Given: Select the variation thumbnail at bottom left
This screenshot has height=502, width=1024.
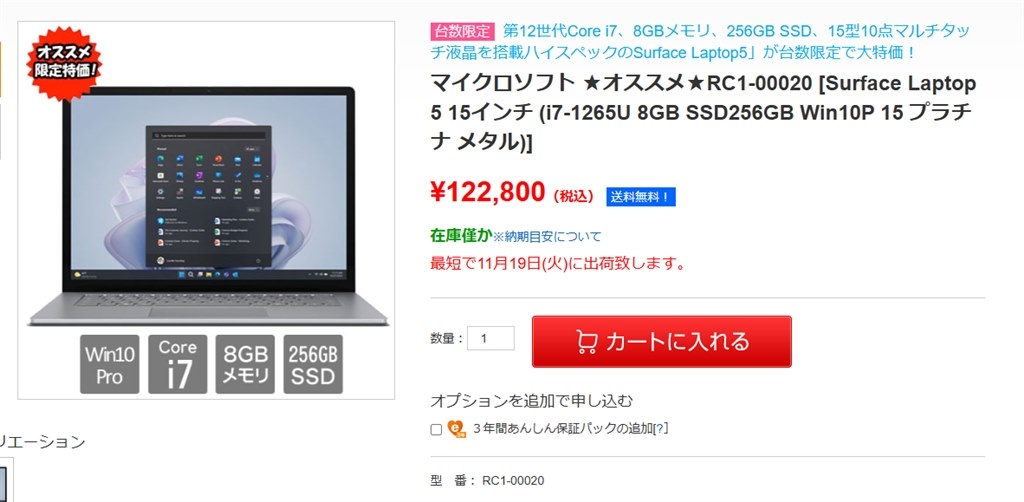Looking at the screenshot, I should (5, 479).
